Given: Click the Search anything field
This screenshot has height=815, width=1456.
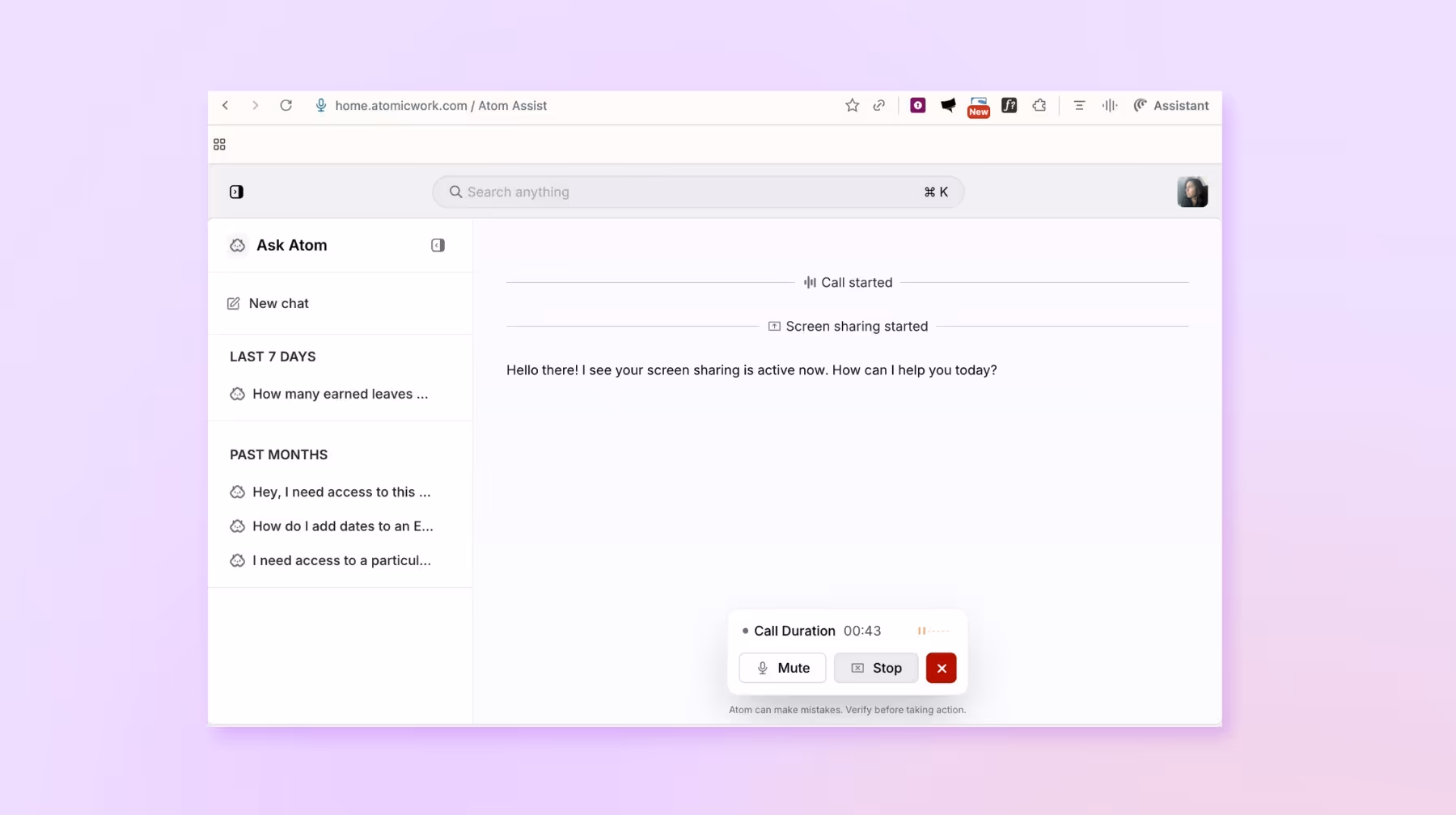Looking at the screenshot, I should [698, 192].
